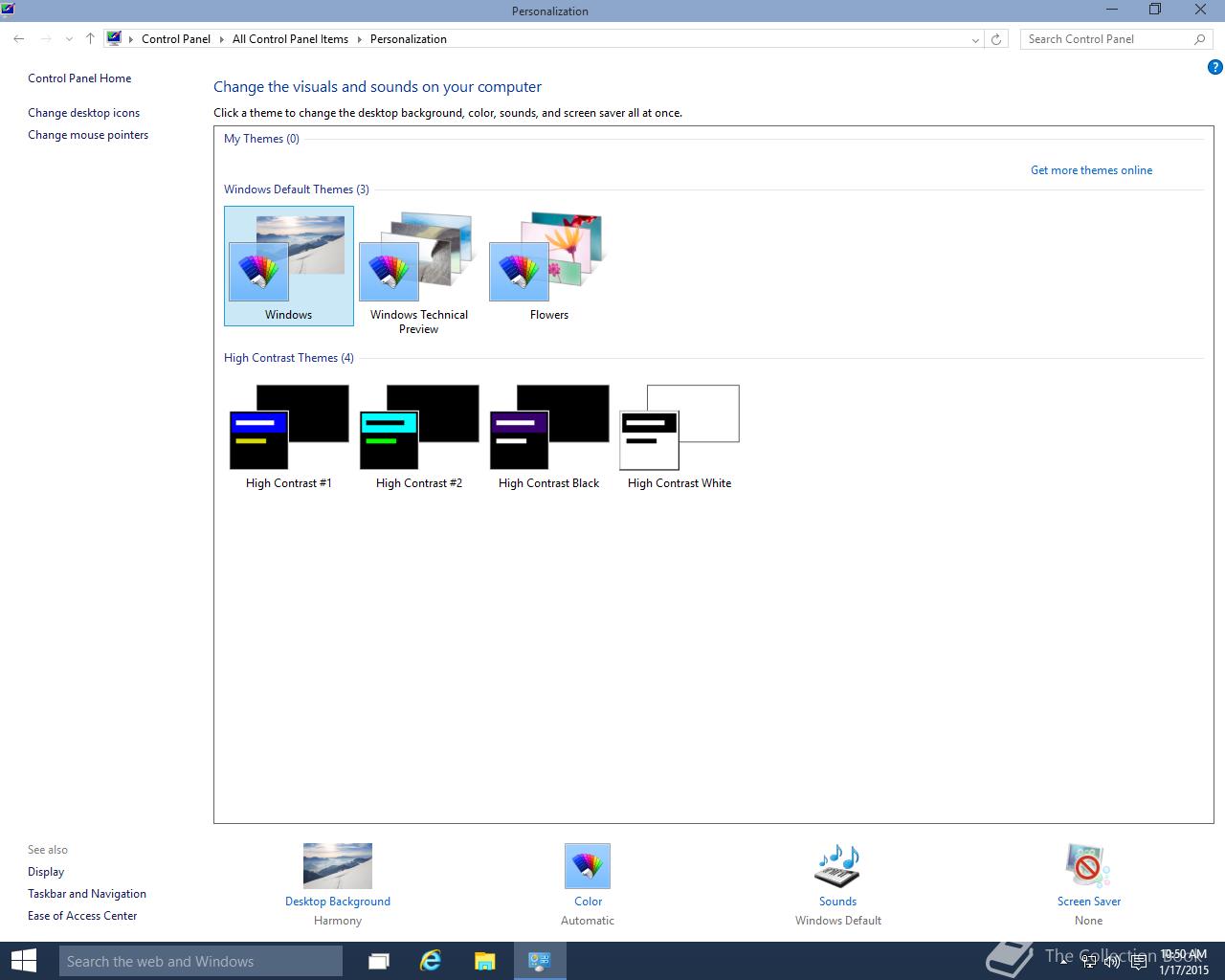Navigate to Control Panel breadcrumb

(x=176, y=39)
